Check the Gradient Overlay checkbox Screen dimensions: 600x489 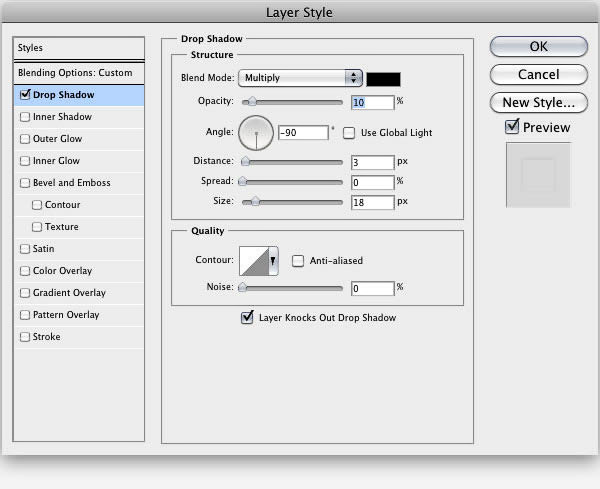coord(25,293)
